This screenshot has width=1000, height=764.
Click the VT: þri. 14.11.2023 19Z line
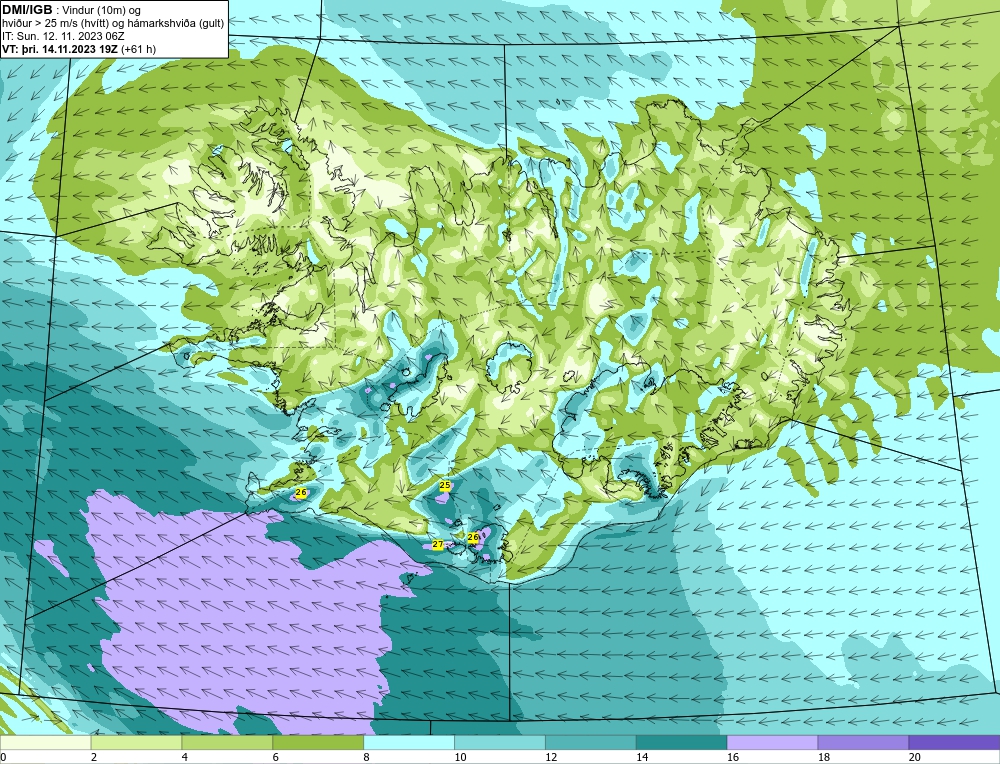pos(79,48)
